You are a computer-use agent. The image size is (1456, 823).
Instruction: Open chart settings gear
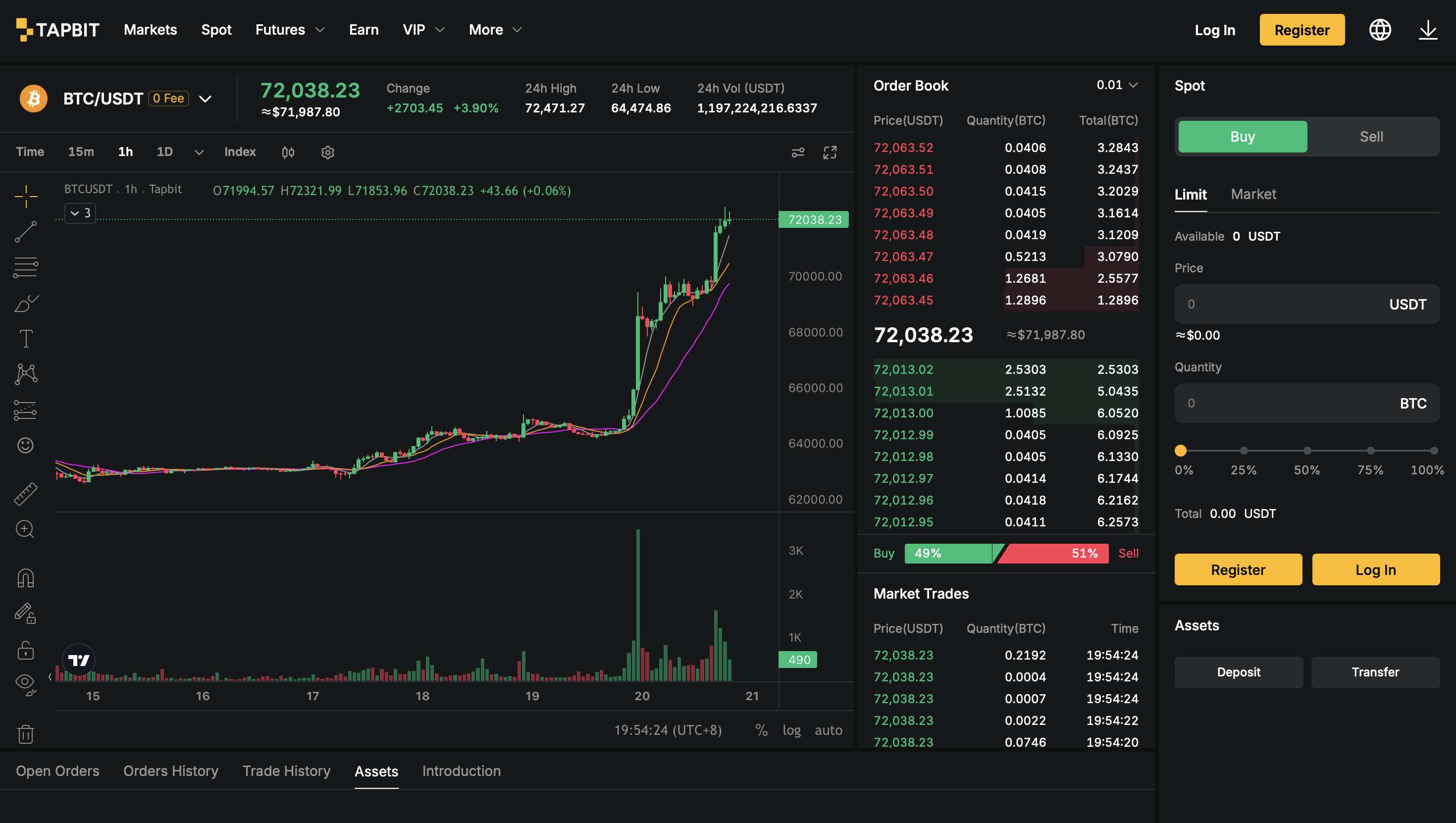(328, 152)
